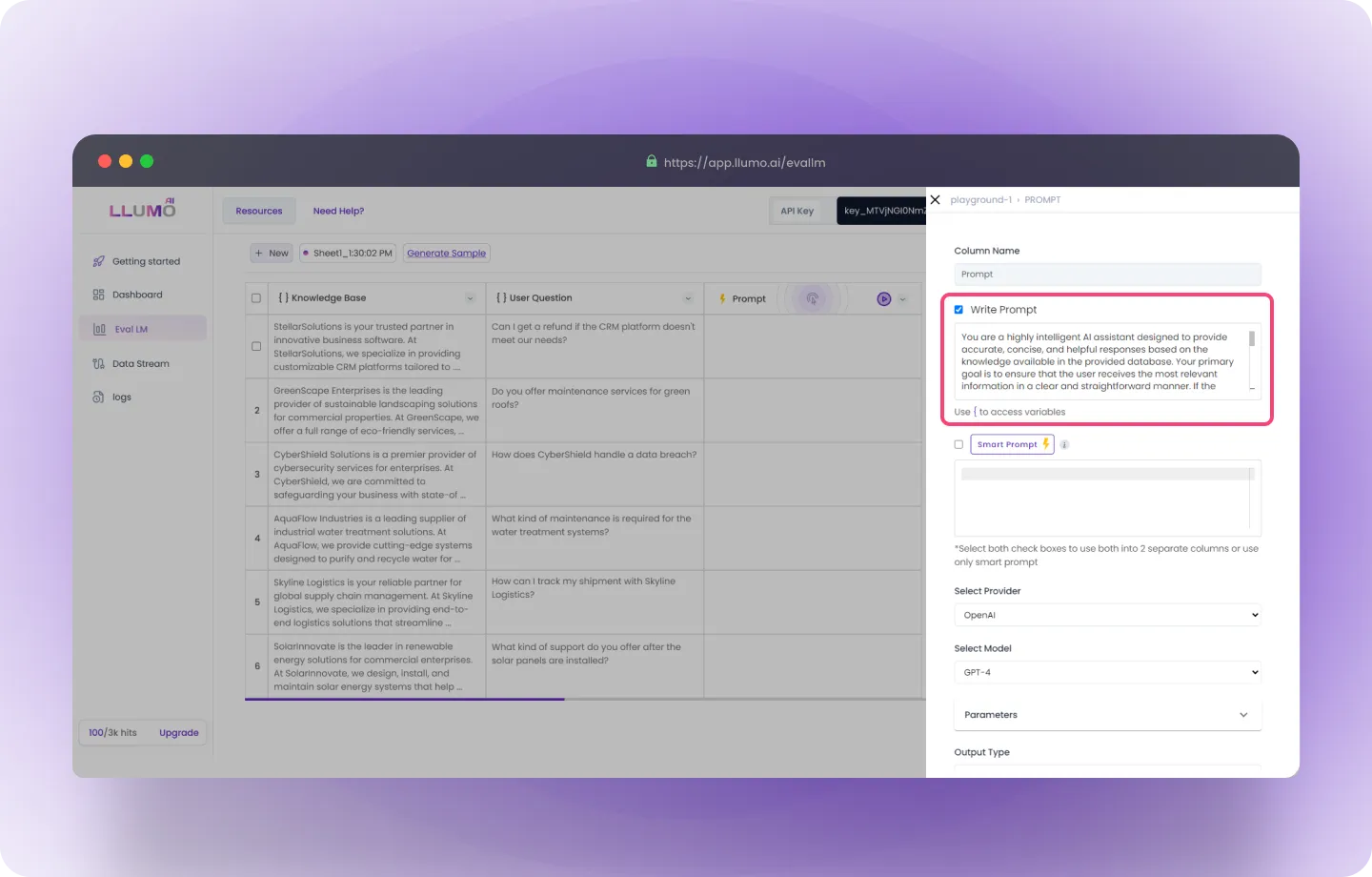Screen dimensions: 1372x877
Task: Click the Need Help? link
Action: point(338,211)
